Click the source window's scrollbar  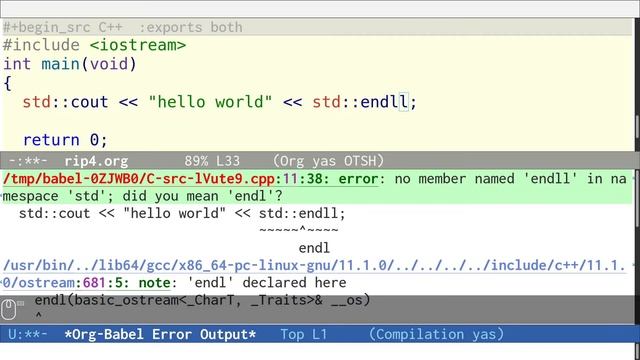click(637, 85)
